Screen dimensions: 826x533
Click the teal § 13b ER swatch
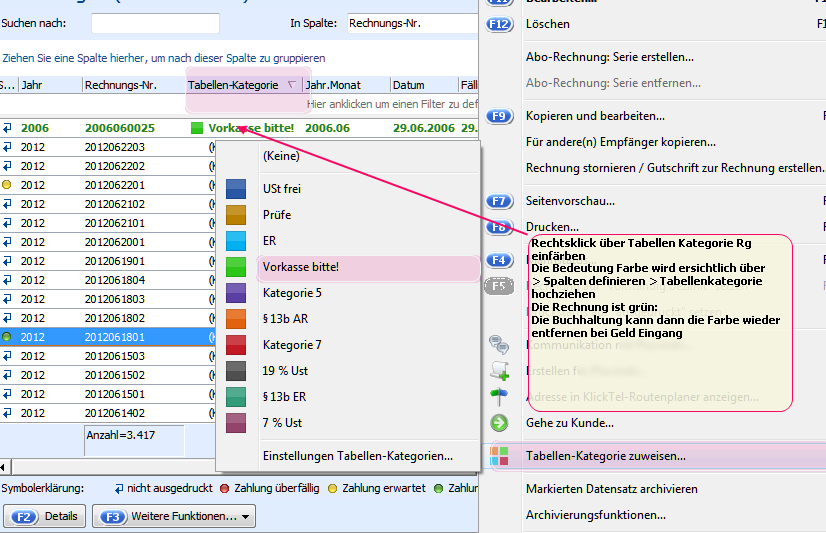[x=236, y=397]
